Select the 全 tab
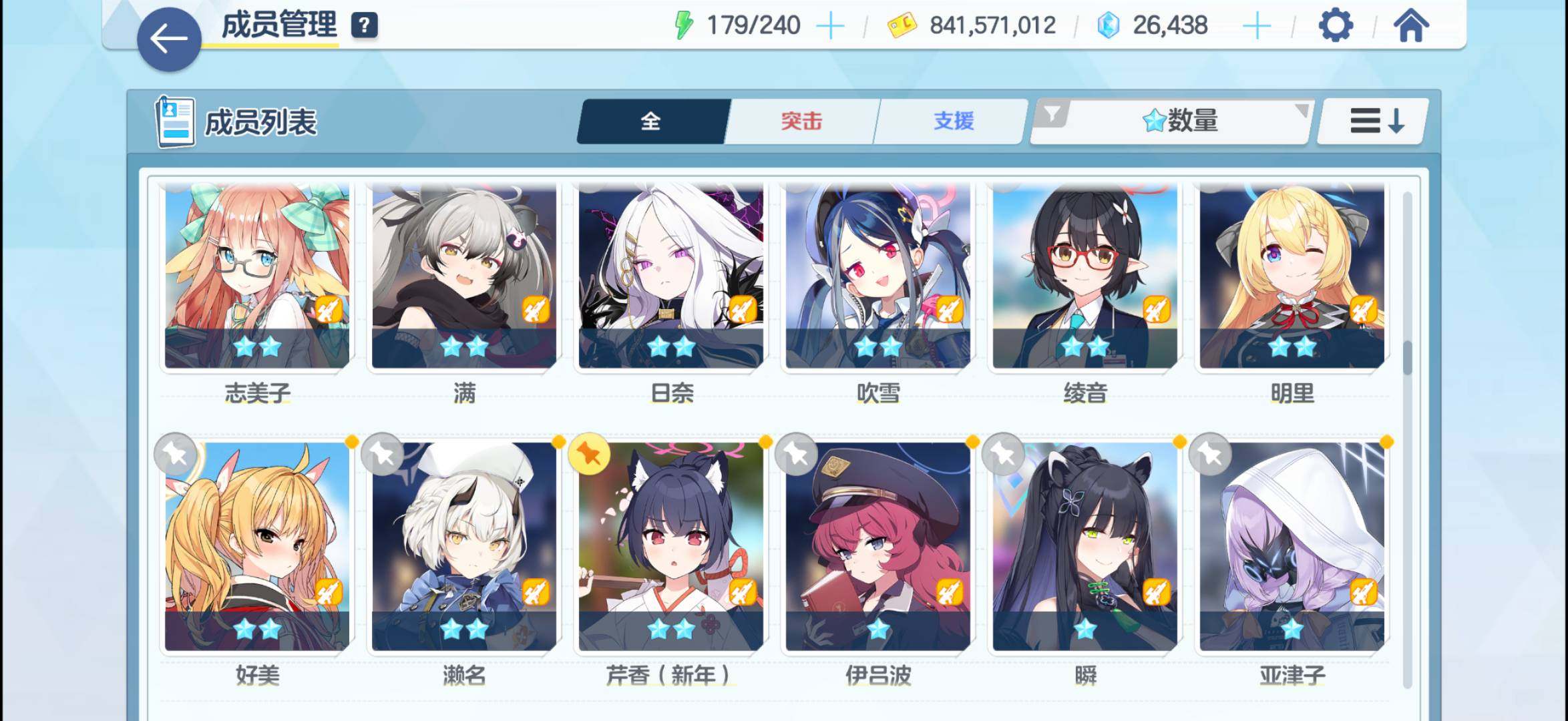Screen dimensions: 1568x721 point(651,121)
